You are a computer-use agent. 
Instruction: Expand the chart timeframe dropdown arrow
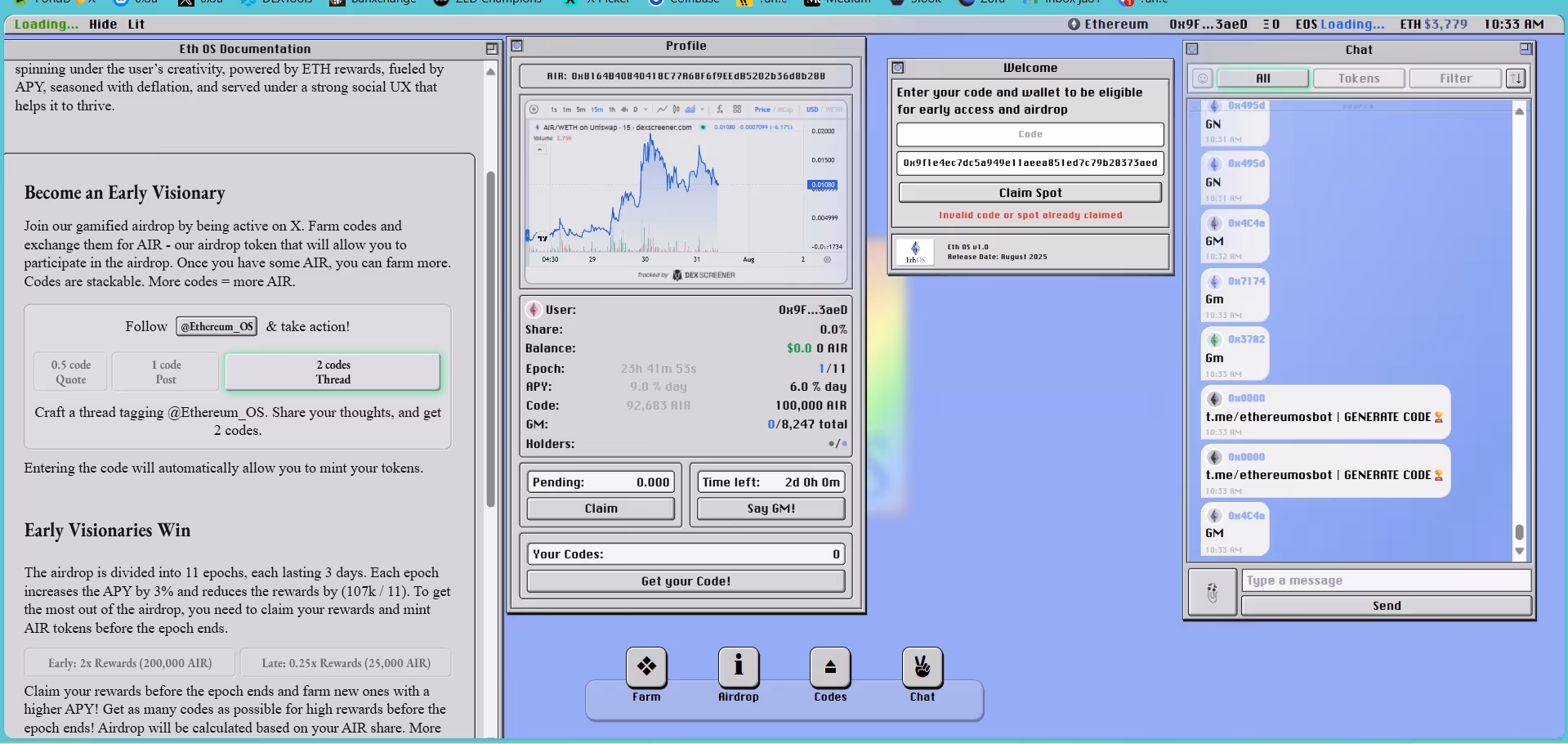tap(646, 110)
